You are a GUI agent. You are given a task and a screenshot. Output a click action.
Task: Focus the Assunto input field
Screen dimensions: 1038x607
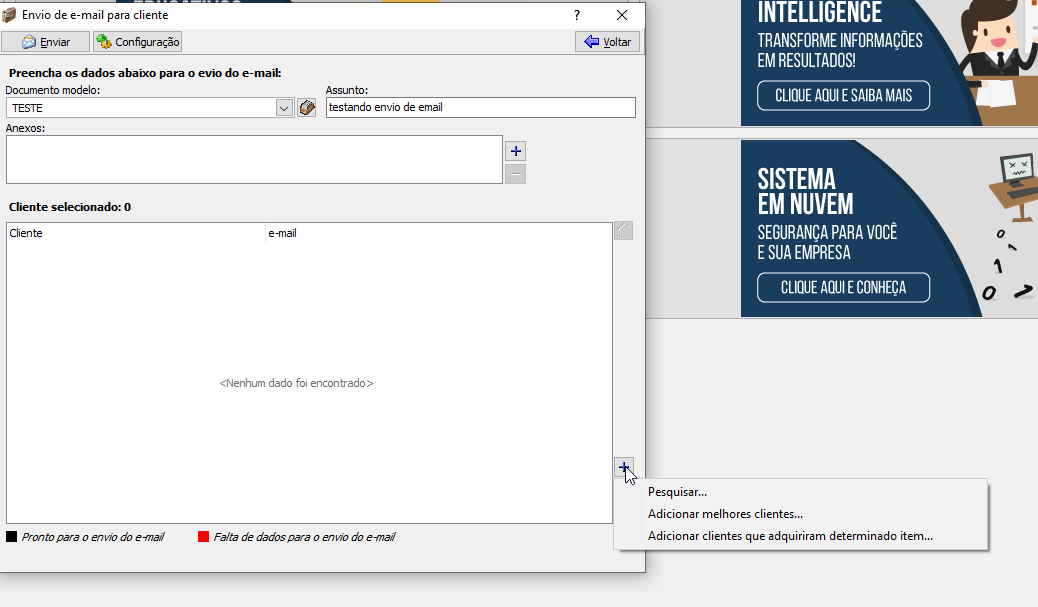click(481, 107)
